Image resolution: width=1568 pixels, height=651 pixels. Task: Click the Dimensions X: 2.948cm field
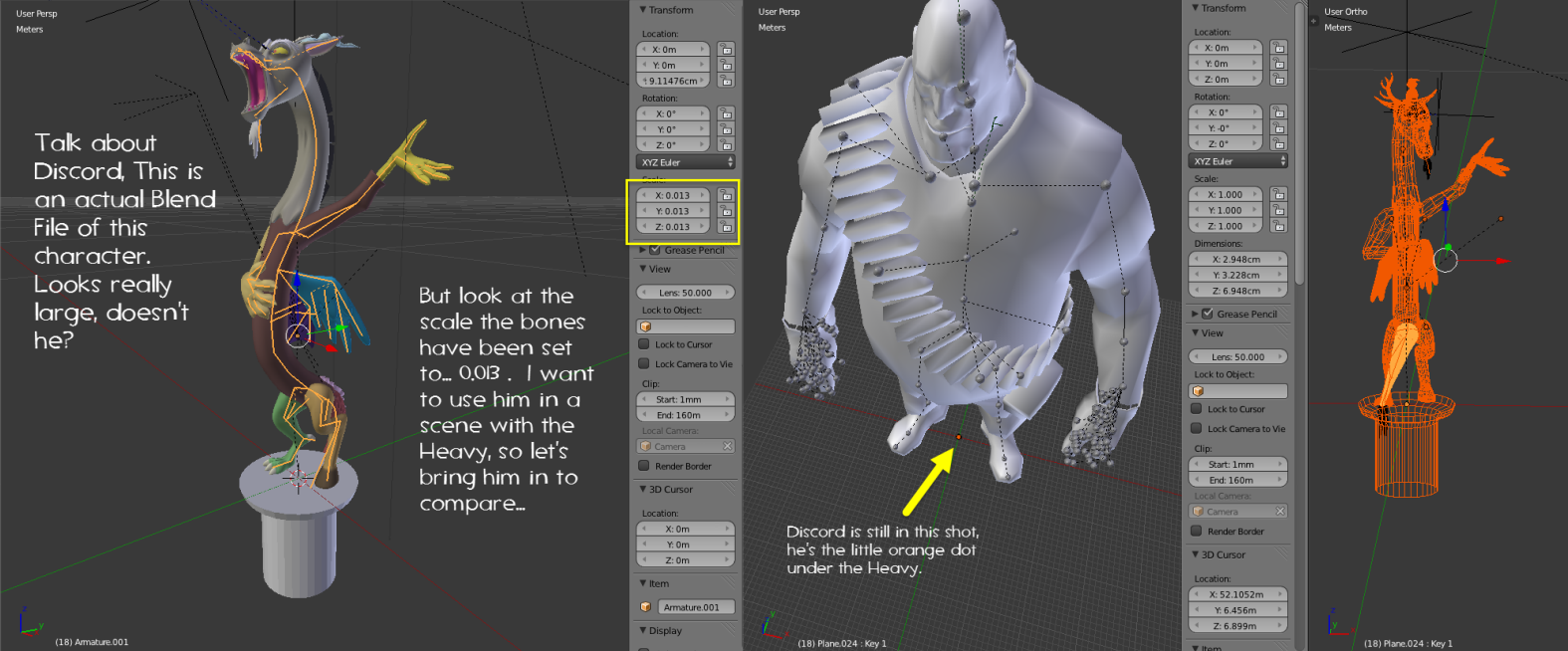click(1238, 259)
